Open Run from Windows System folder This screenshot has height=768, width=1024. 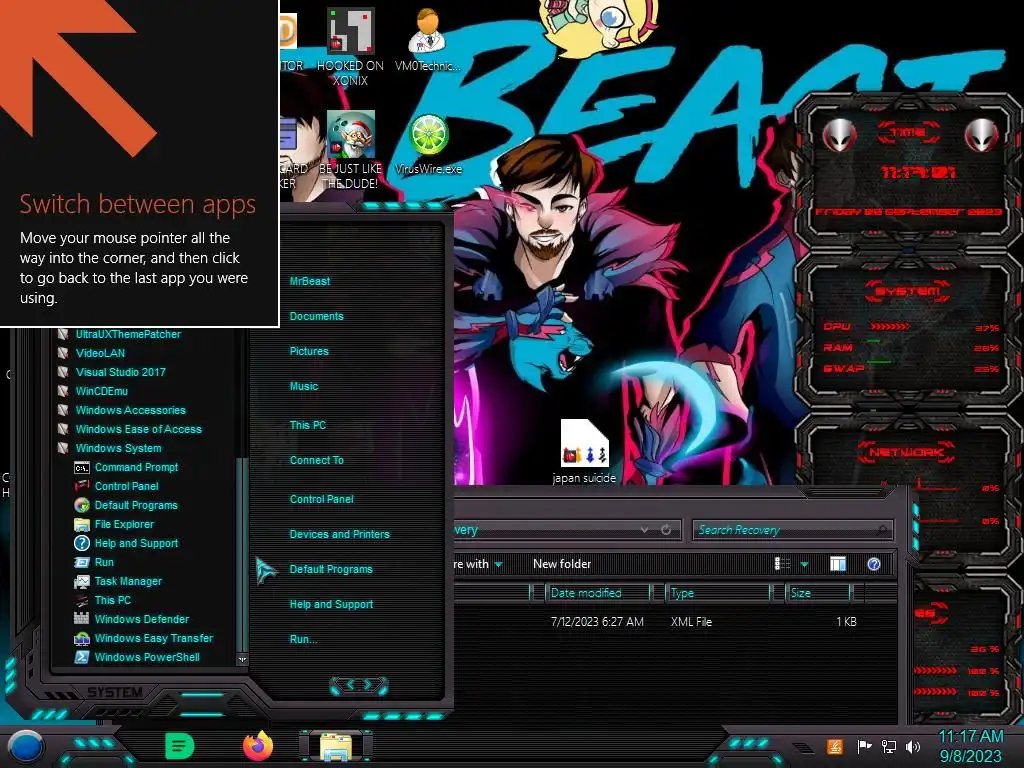point(104,562)
